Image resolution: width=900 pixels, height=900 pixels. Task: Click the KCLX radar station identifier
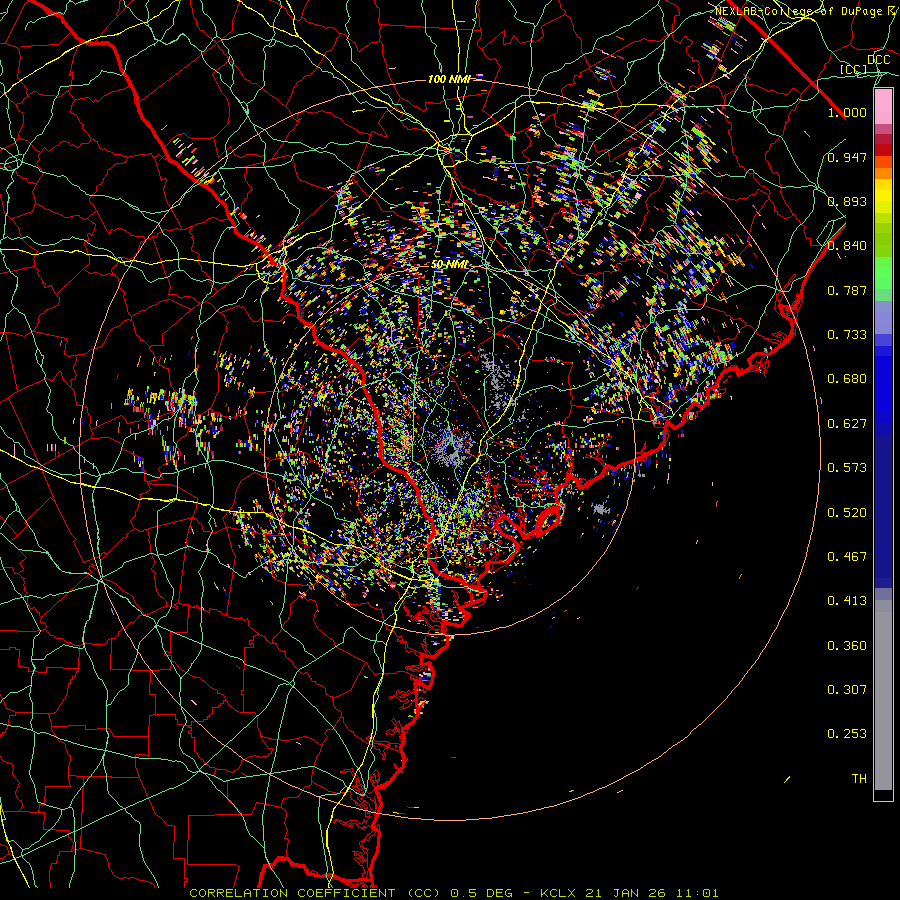(559, 893)
